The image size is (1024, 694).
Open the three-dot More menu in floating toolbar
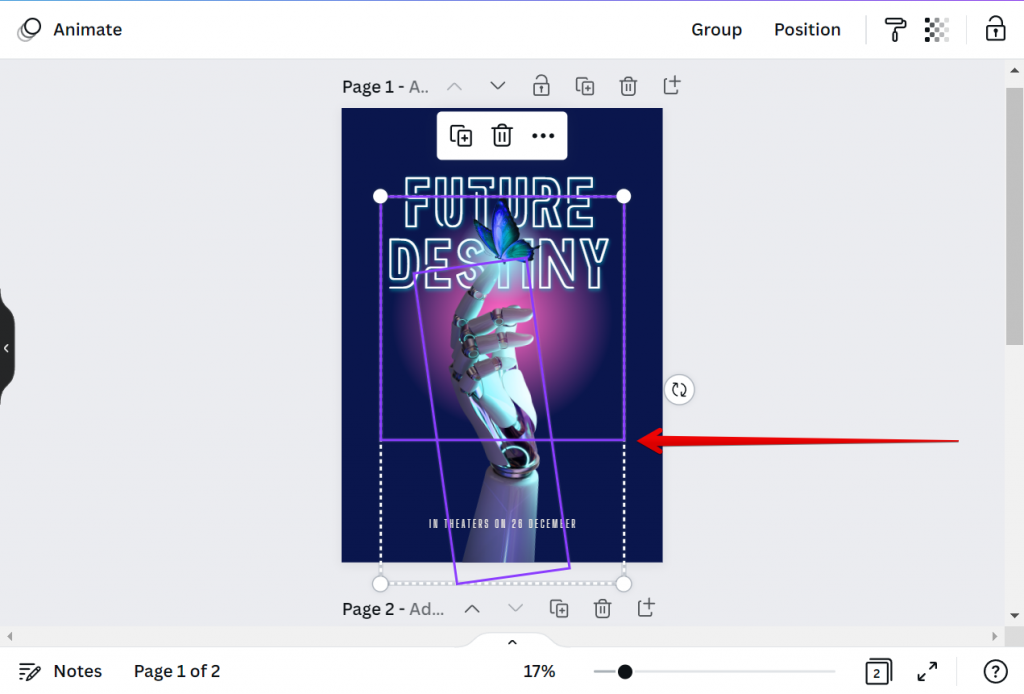[x=543, y=136]
